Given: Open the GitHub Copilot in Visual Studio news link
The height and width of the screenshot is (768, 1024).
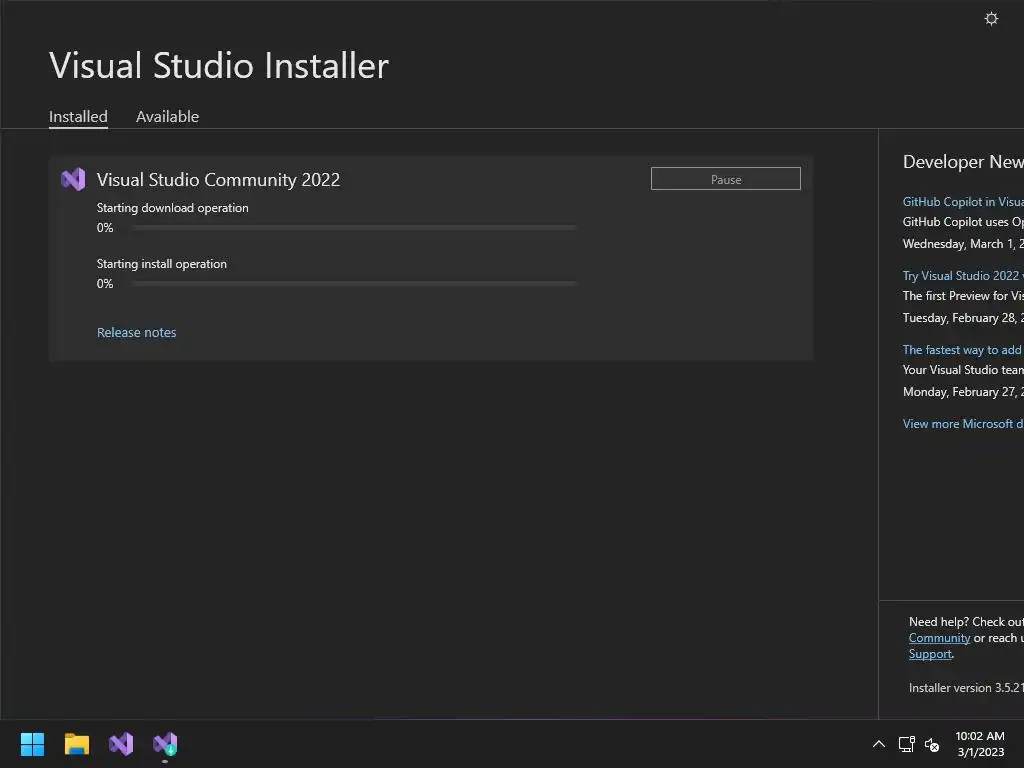Looking at the screenshot, I should [x=963, y=202].
